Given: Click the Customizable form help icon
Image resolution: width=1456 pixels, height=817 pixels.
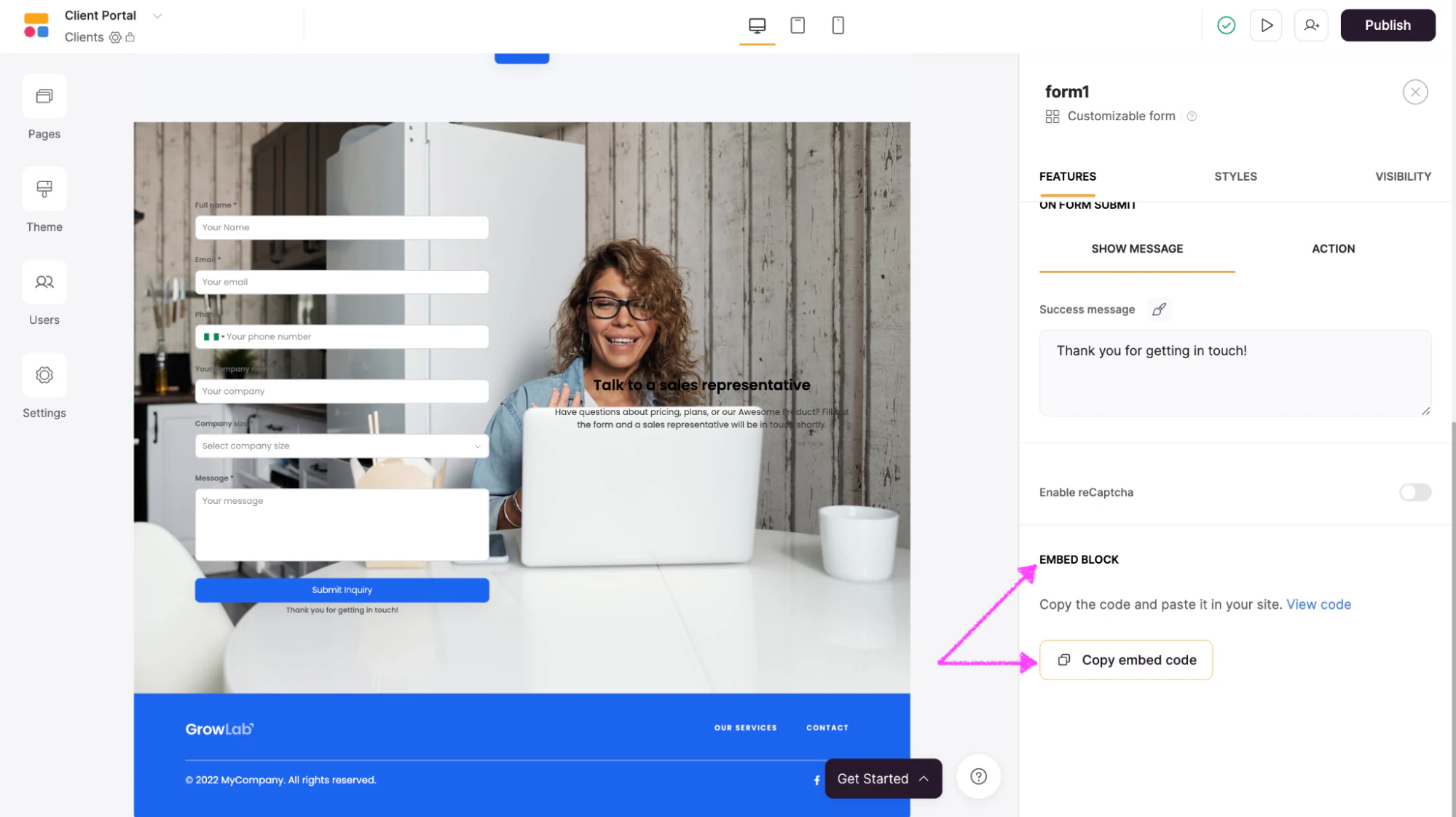Looking at the screenshot, I should coord(1192,117).
